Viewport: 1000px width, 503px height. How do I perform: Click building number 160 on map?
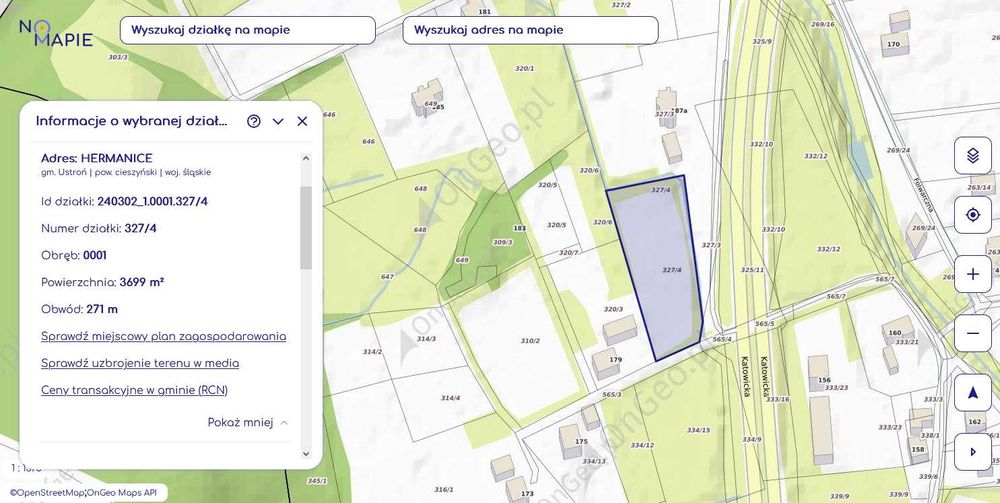point(895,333)
